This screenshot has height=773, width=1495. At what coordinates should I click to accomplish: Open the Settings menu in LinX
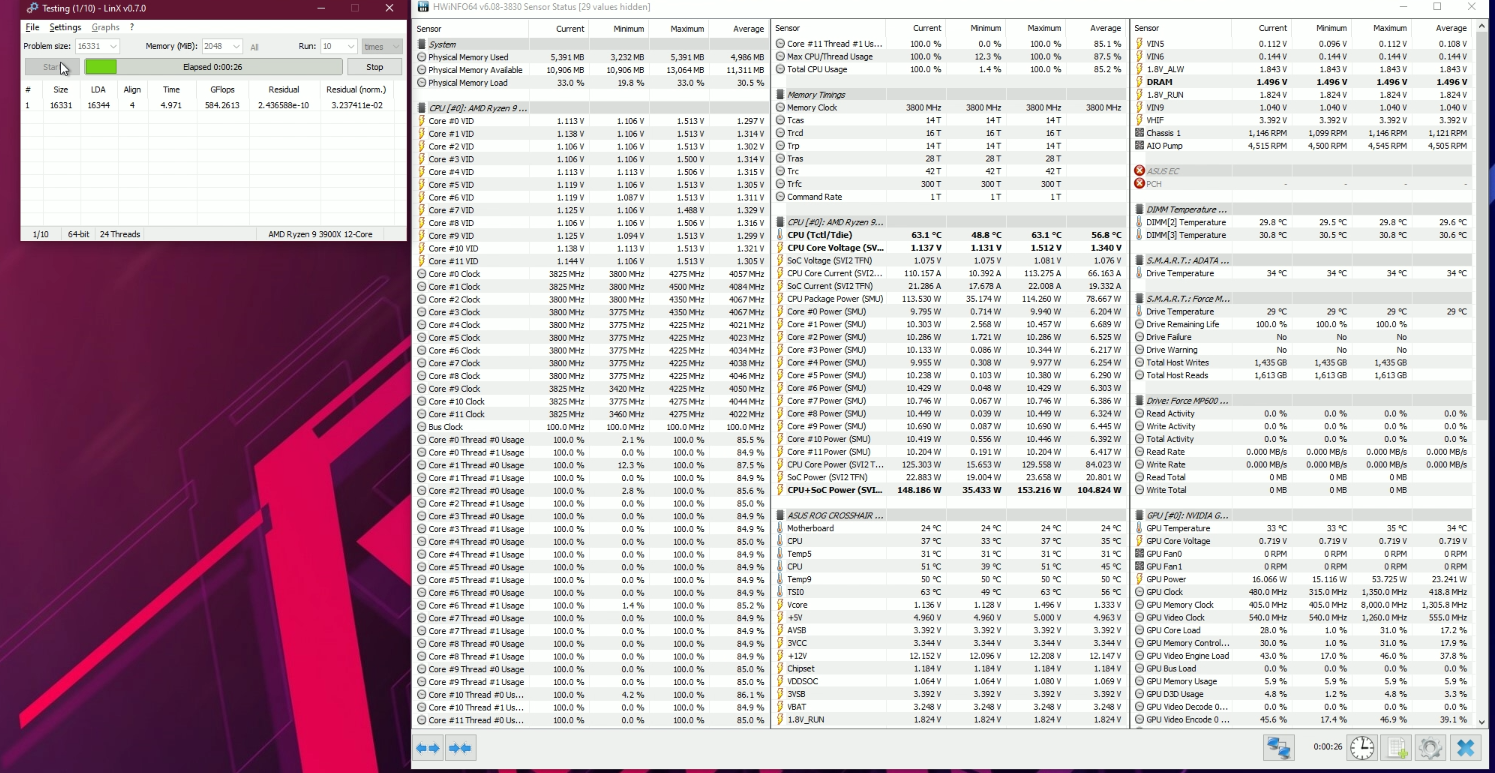point(65,27)
